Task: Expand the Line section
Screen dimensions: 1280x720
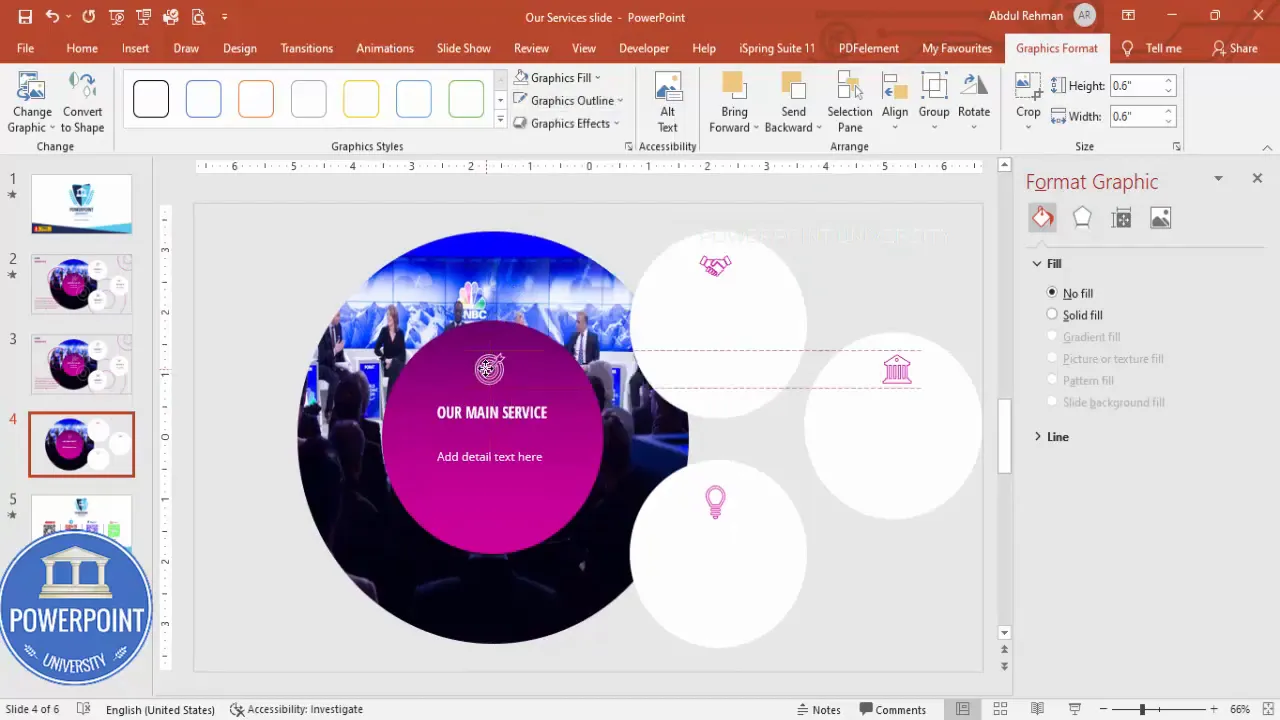Action: (1037, 437)
